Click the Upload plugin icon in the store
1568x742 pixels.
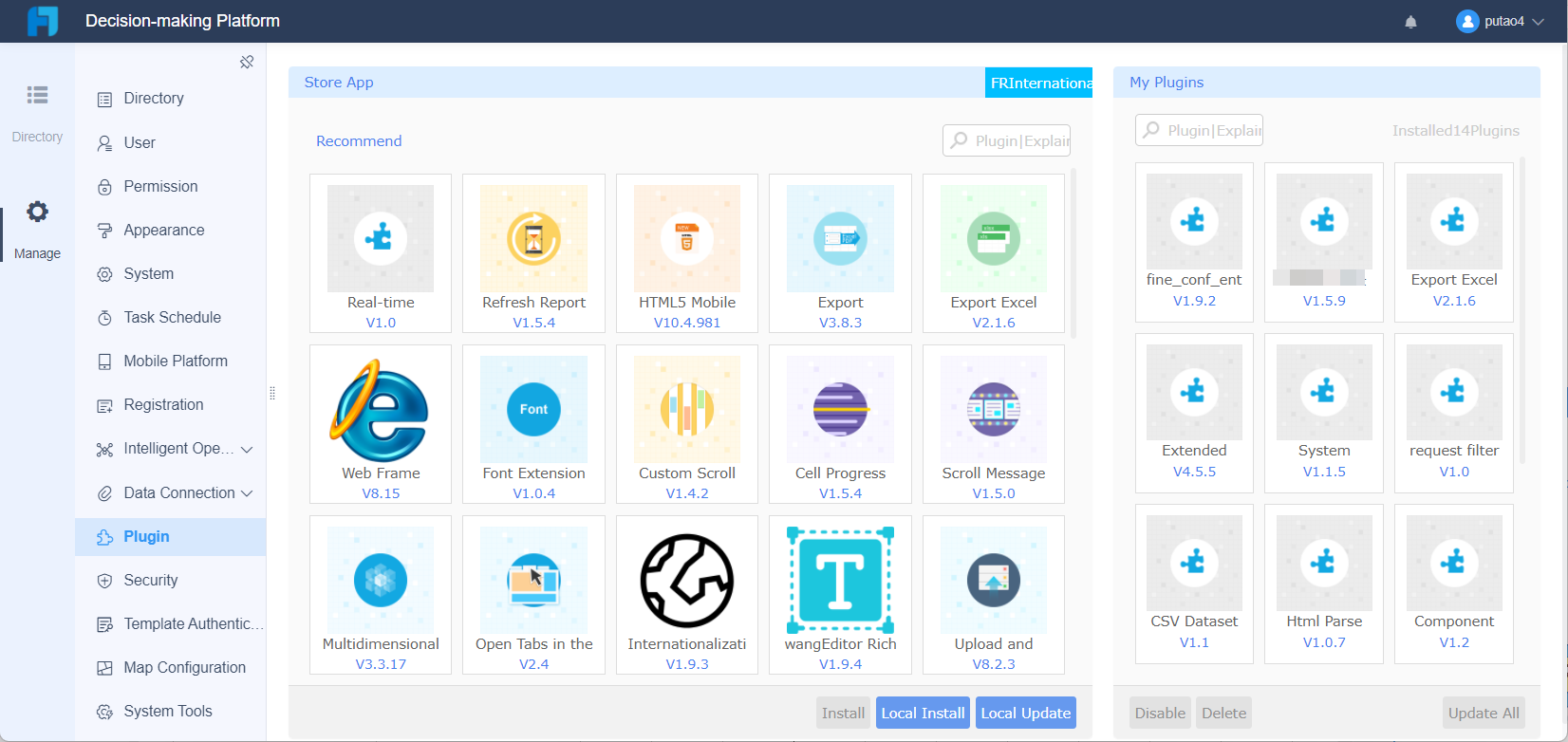994,580
